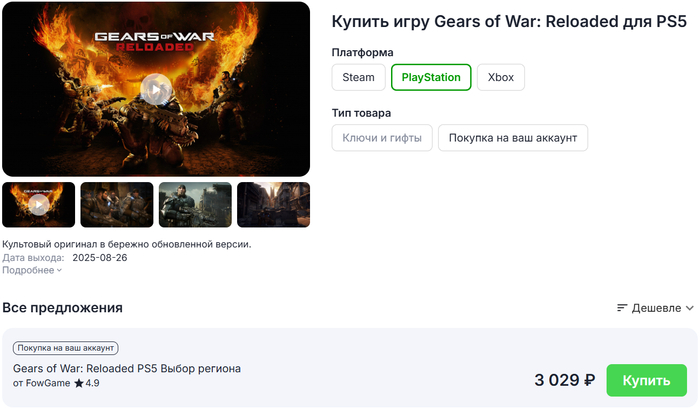Select the Steam platform option

[358, 77]
